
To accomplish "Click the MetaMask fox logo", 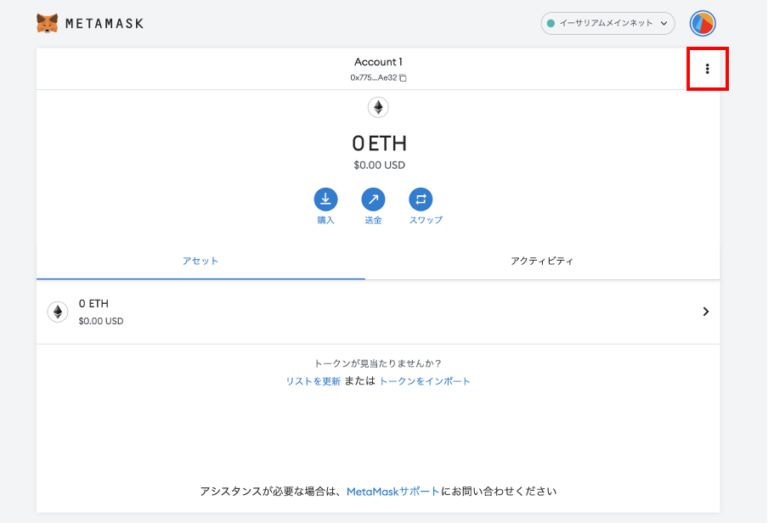I will tap(47, 22).
